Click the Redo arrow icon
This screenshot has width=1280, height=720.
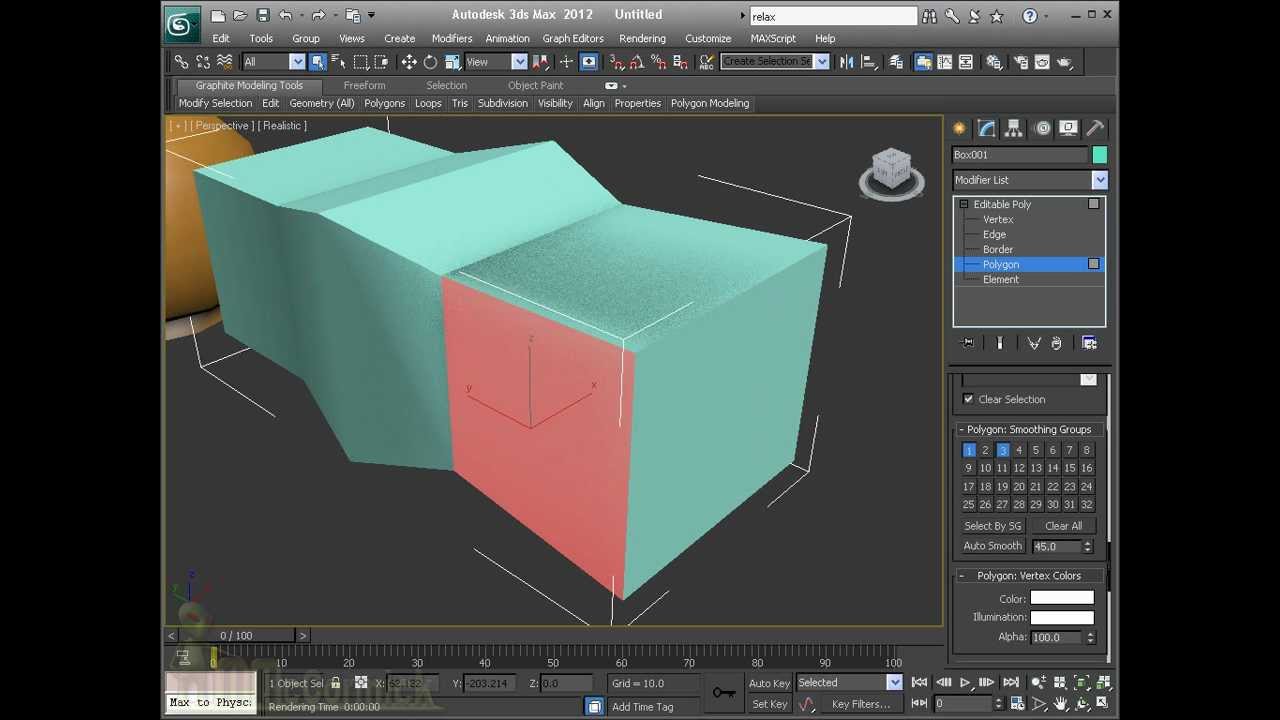point(318,15)
